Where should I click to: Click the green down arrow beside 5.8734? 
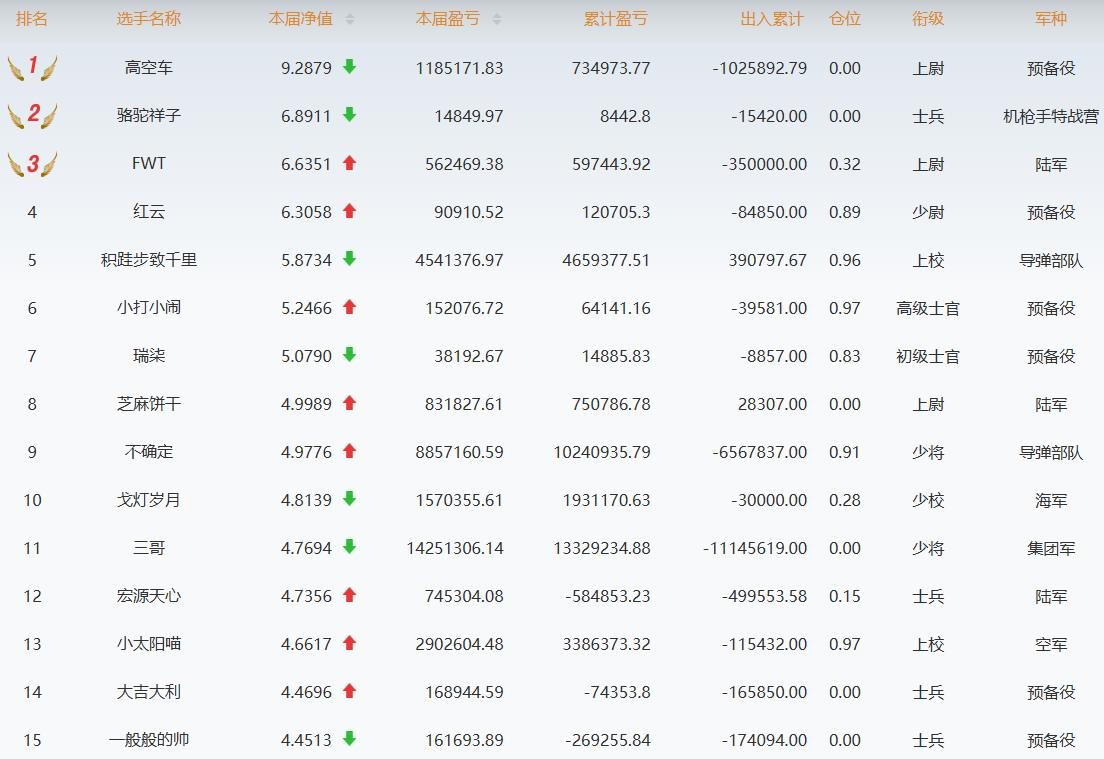[349, 259]
